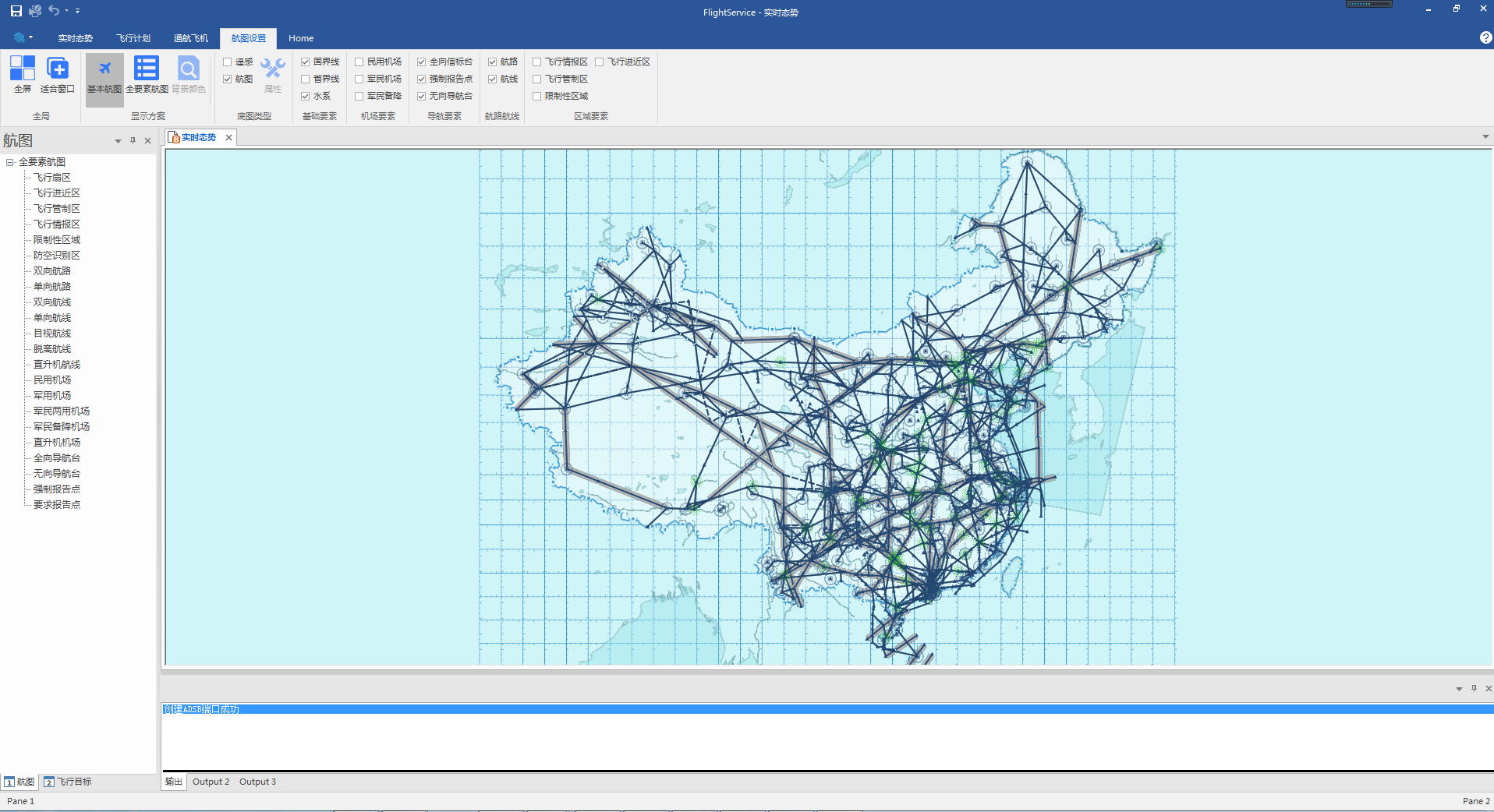
Task: Toggle the 水系 checkbox
Action: click(306, 96)
